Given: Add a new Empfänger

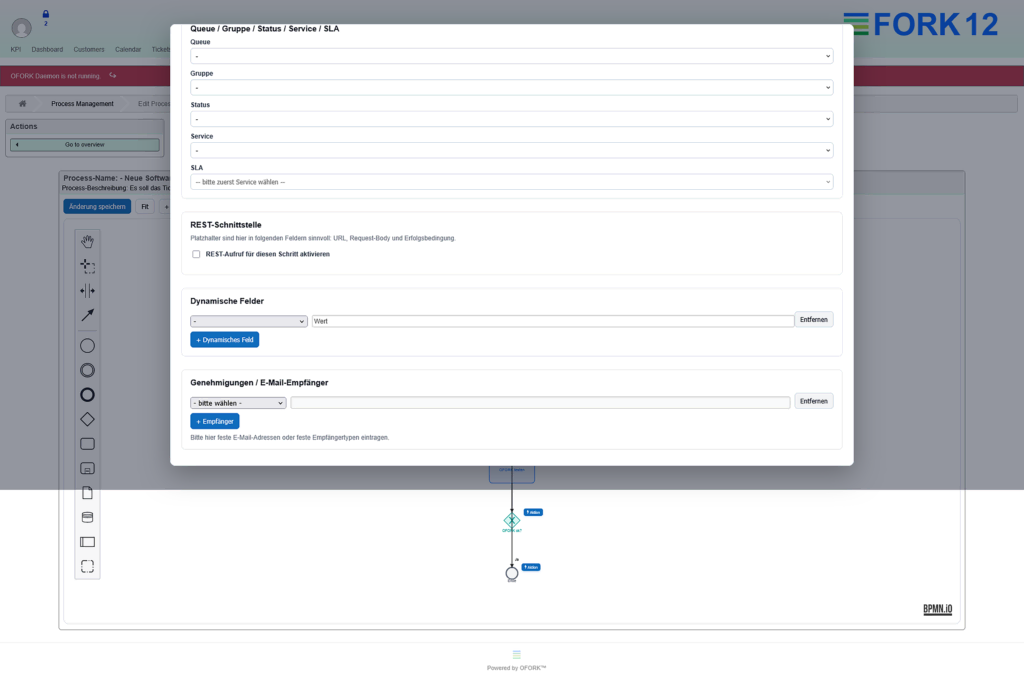Looking at the screenshot, I should tap(215, 421).
